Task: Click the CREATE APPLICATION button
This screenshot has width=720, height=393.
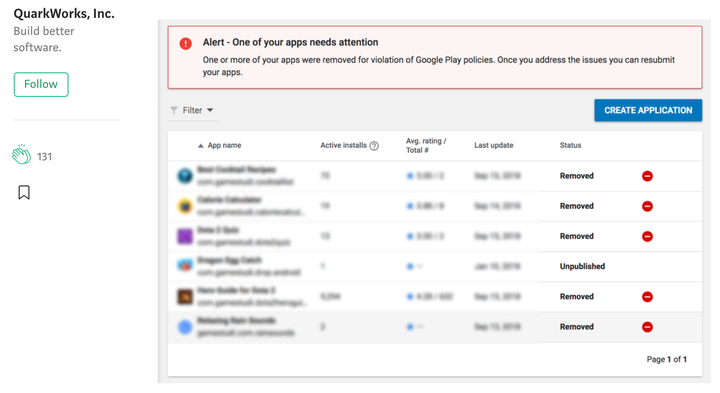Action: pos(648,110)
